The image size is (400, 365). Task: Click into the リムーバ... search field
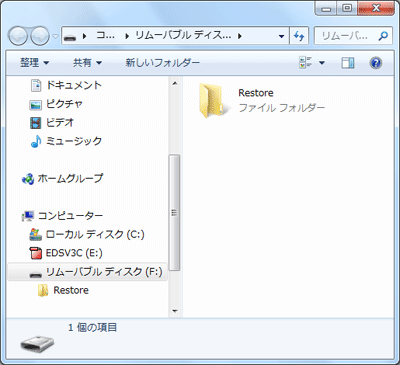(x=345, y=36)
